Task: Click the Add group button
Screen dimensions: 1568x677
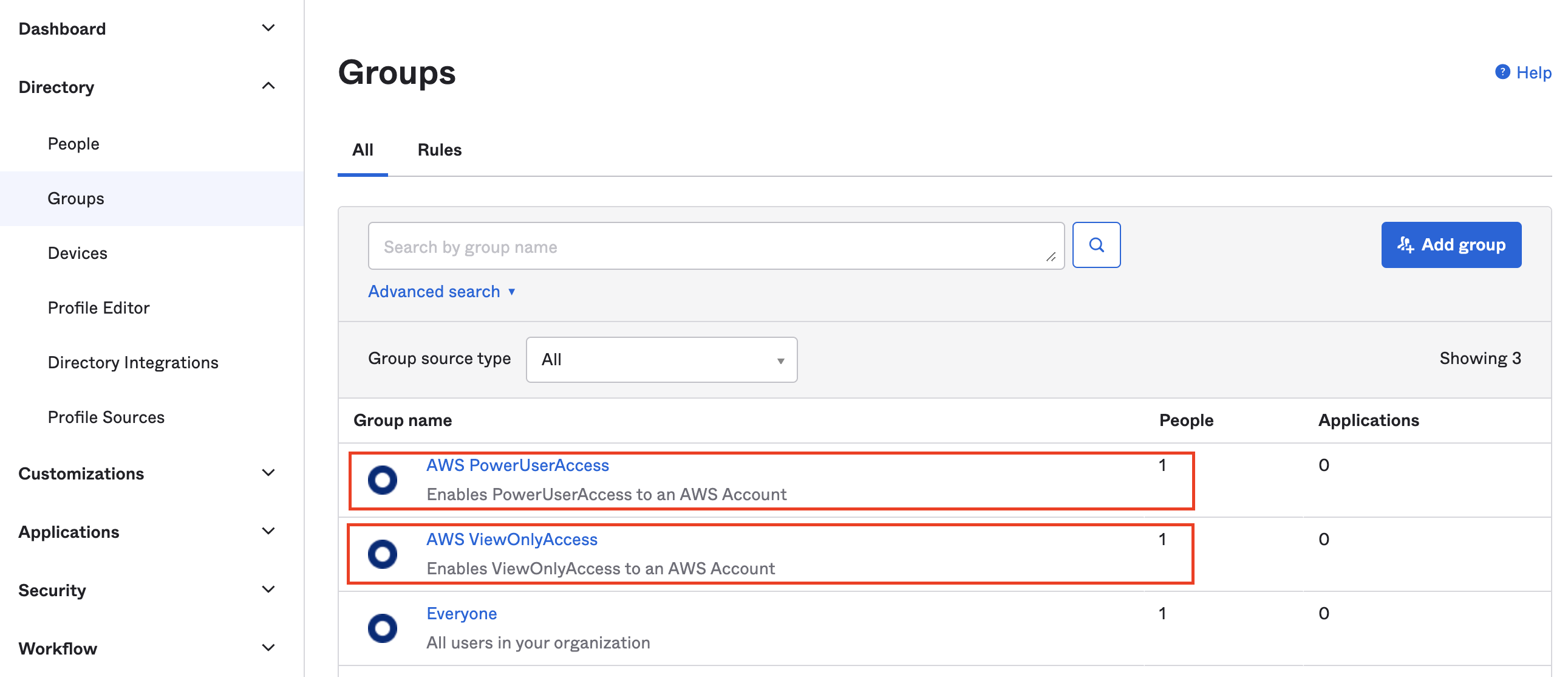Action: pos(1451,245)
